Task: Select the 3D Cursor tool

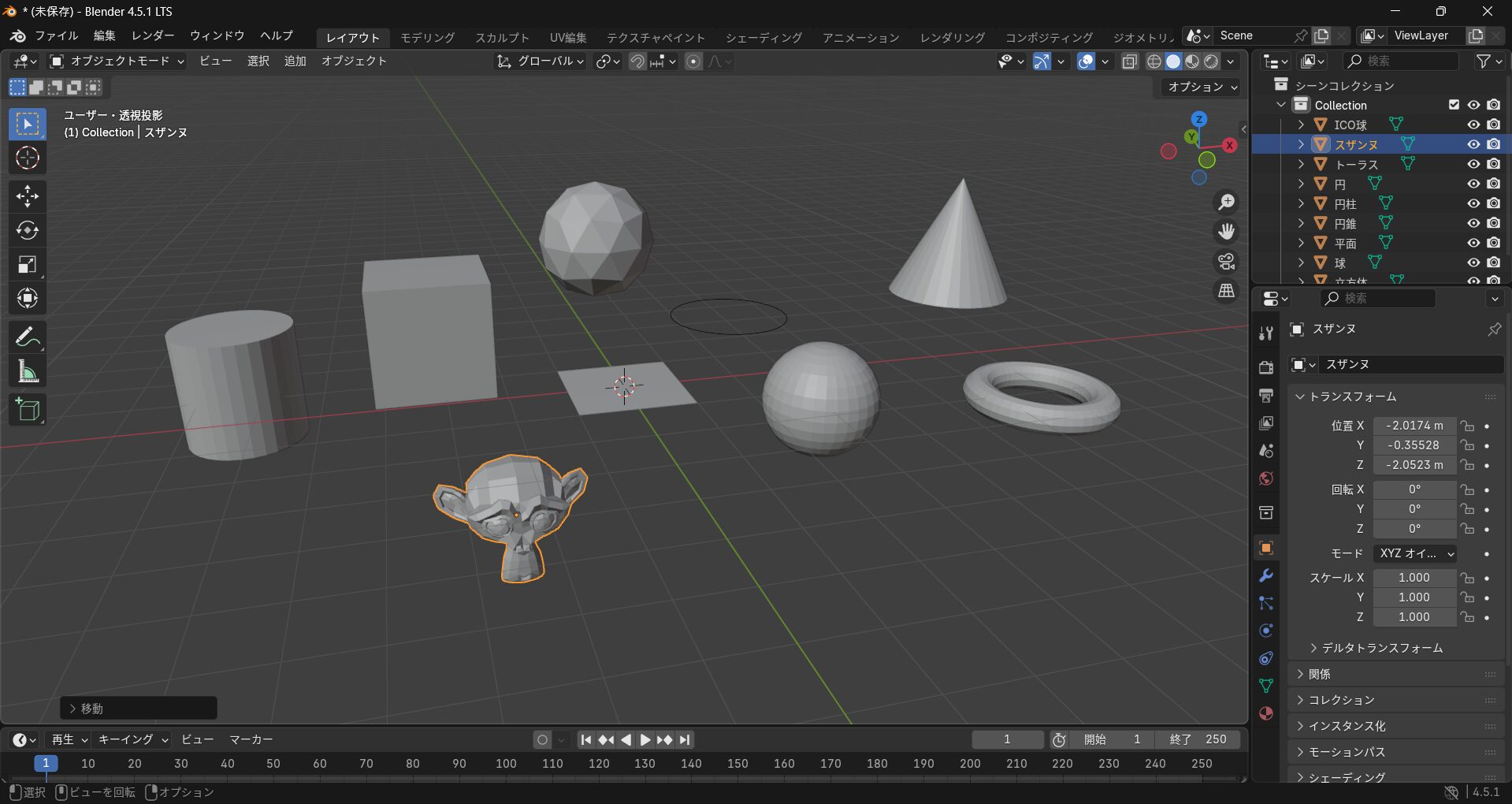Action: (x=28, y=158)
